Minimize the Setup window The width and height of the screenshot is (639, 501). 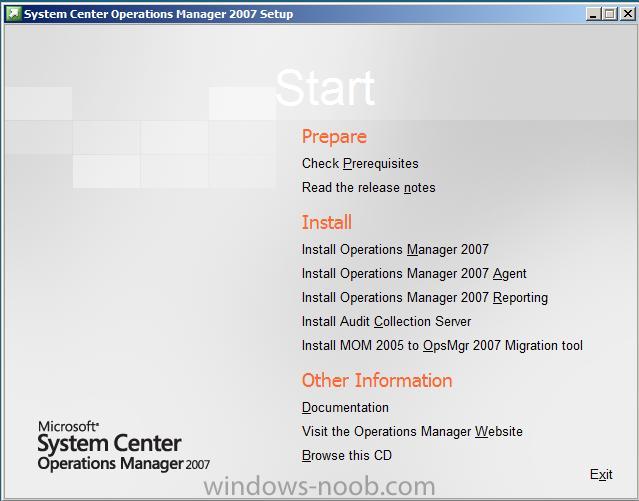[x=593, y=14]
